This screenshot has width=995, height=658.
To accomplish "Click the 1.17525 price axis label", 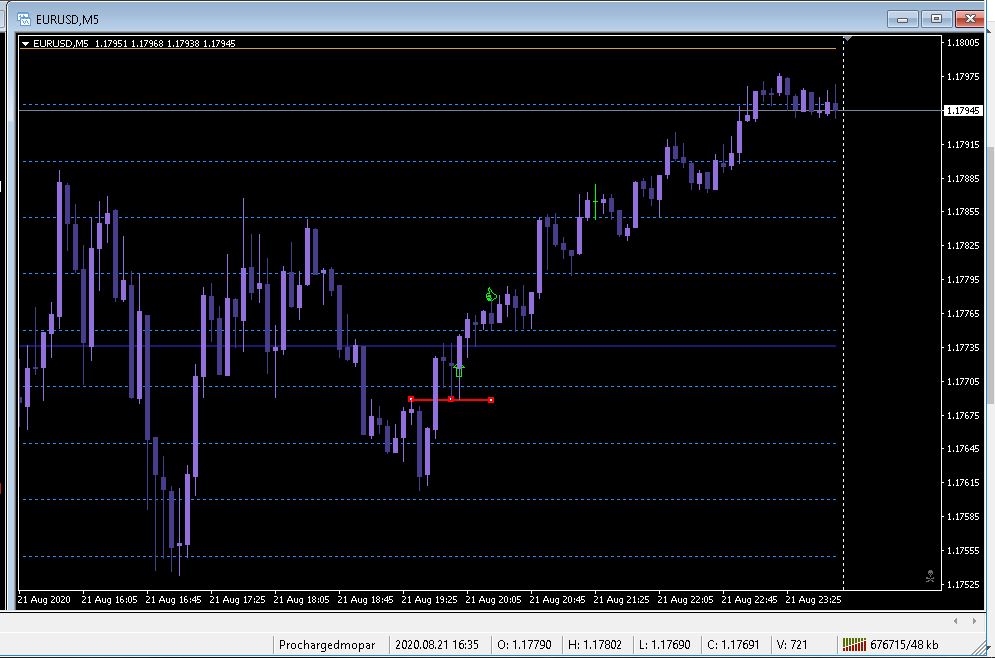I will (x=963, y=584).
